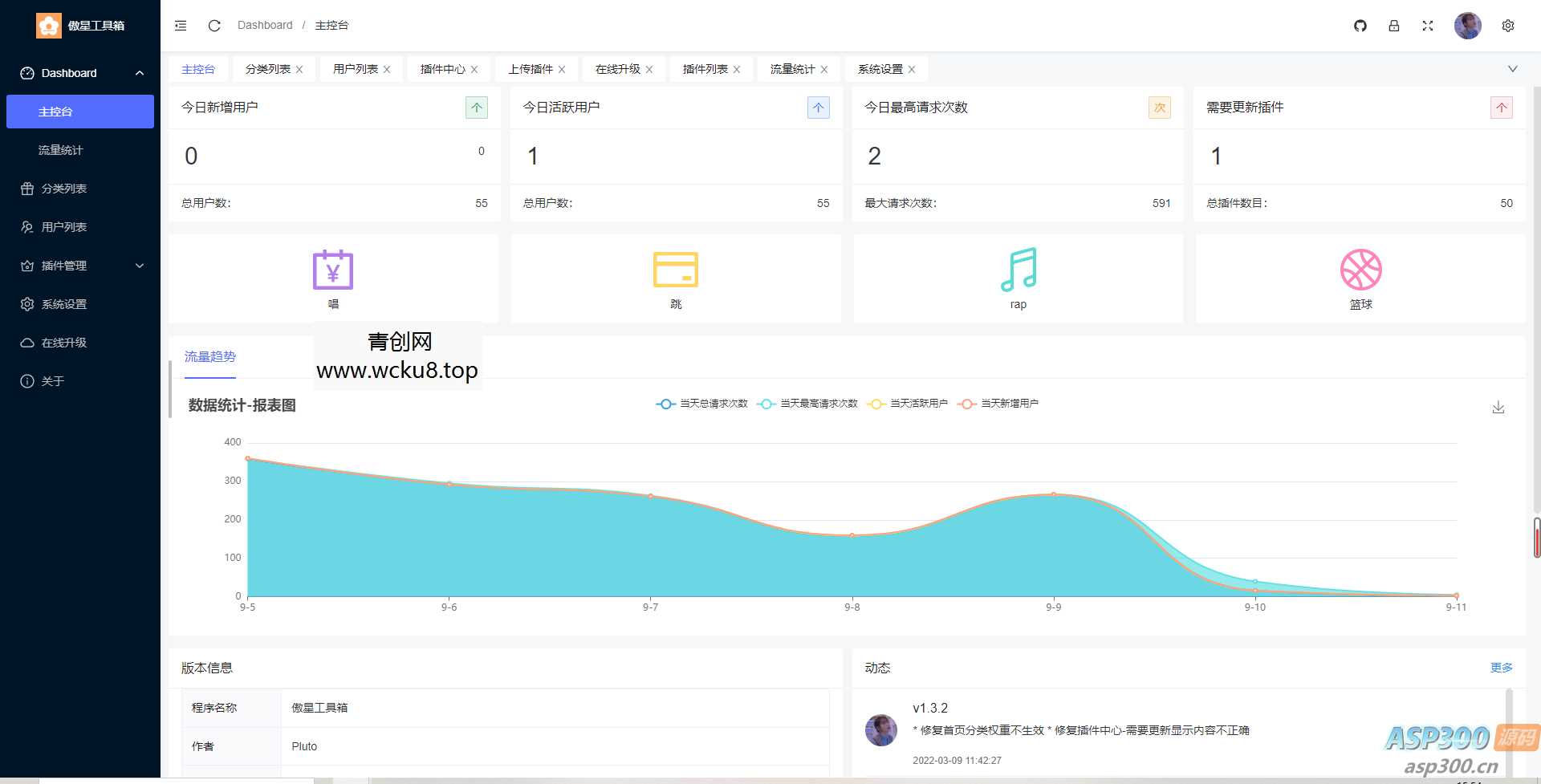1541x784 pixels.
Task: Open the GitHub repository icon
Action: (1360, 26)
